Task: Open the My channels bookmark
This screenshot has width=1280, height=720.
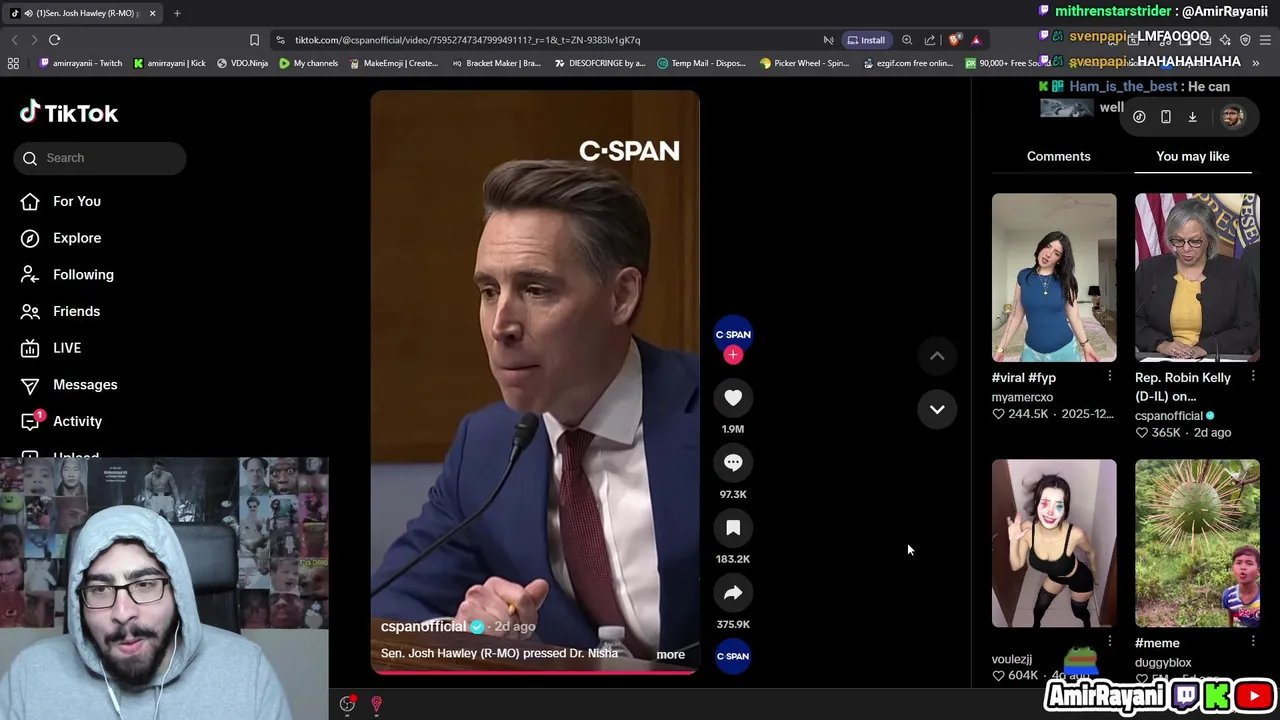Action: tap(308, 63)
